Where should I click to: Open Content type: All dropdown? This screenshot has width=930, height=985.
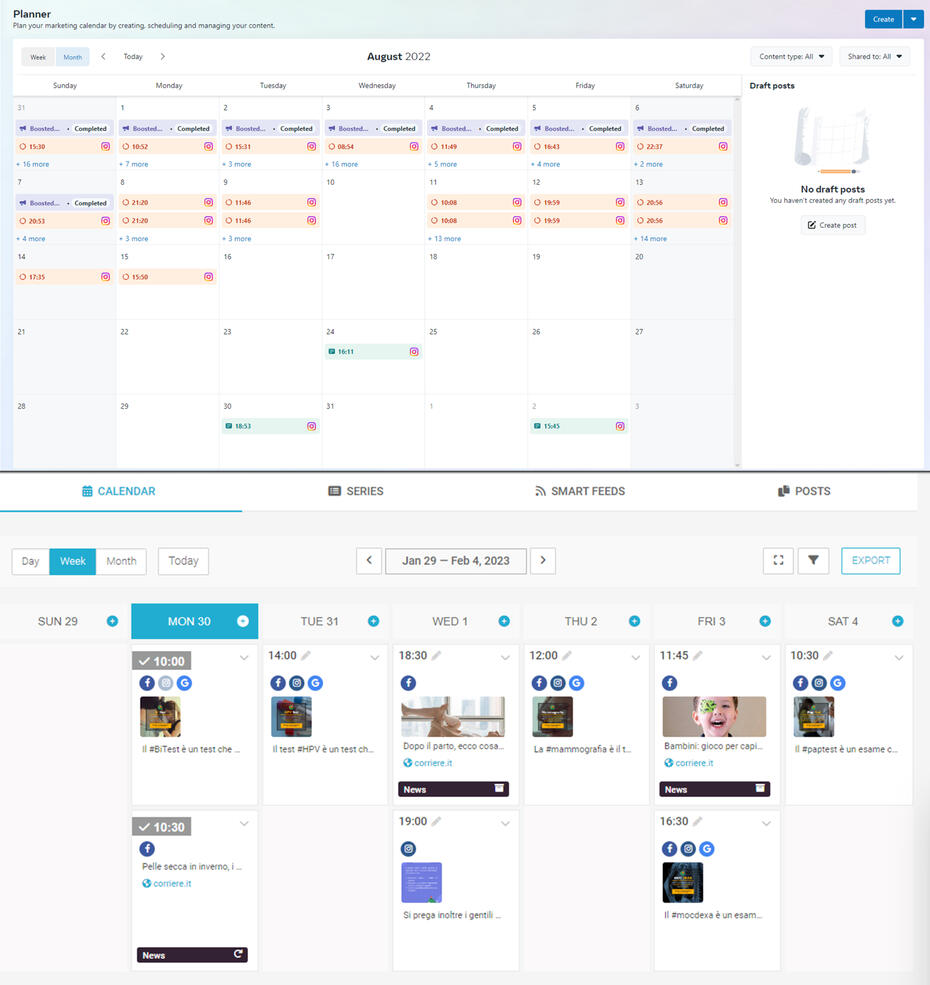pos(792,57)
